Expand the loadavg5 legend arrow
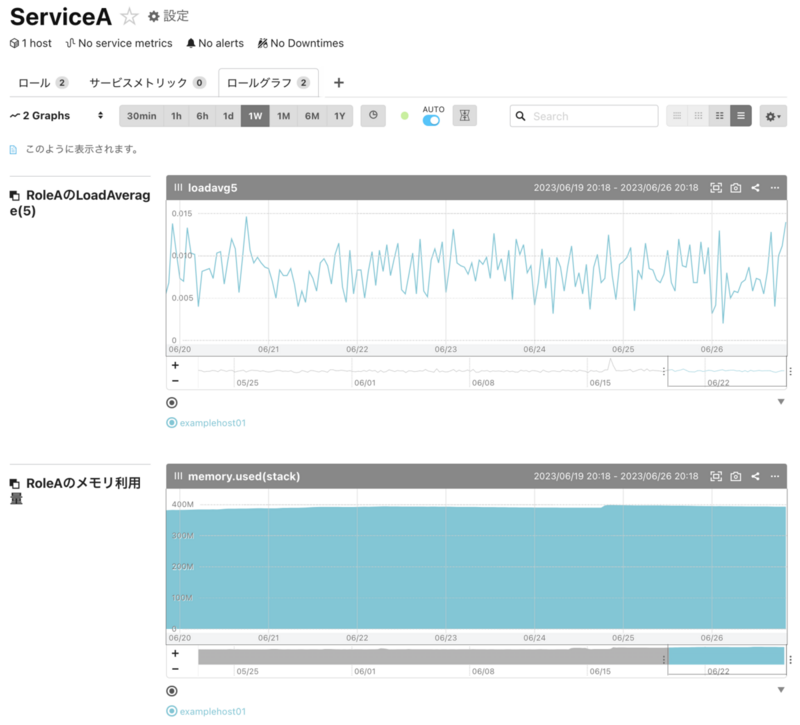 (x=781, y=402)
